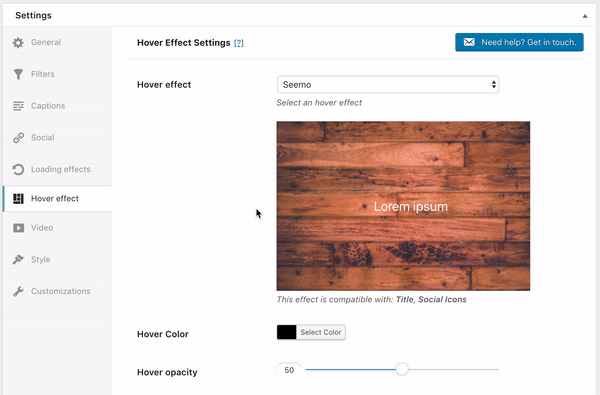This screenshot has width=600, height=395.
Task: Click the Hover opacity label
Action: coord(167,372)
